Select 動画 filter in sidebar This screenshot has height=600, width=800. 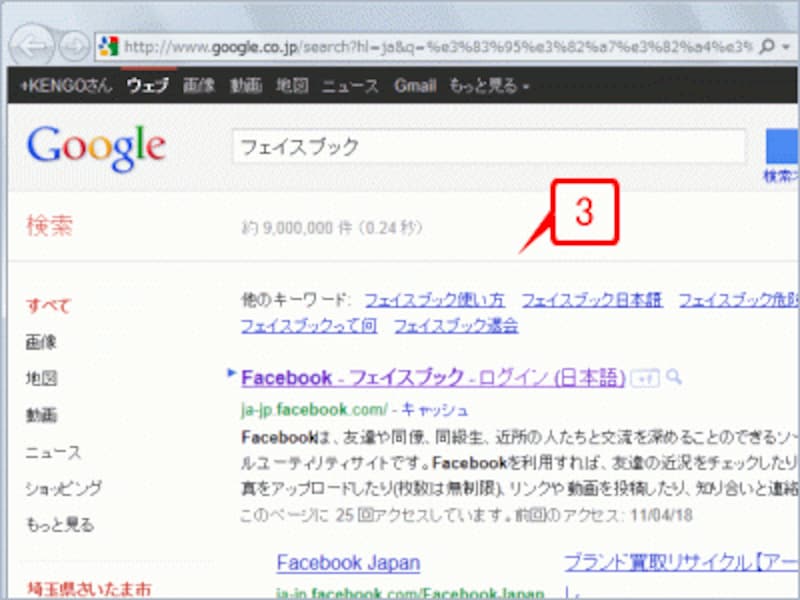click(41, 415)
